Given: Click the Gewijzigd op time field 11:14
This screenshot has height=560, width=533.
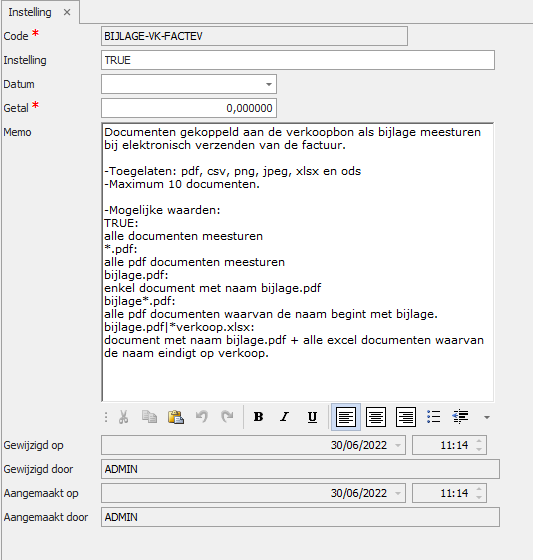Looking at the screenshot, I should point(449,445).
